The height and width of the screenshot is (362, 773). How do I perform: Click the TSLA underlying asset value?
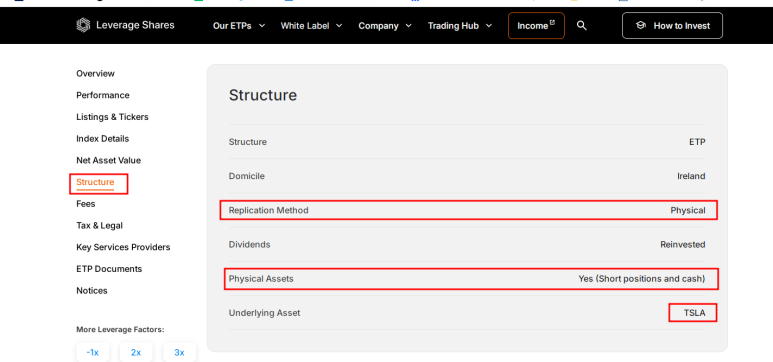click(695, 313)
